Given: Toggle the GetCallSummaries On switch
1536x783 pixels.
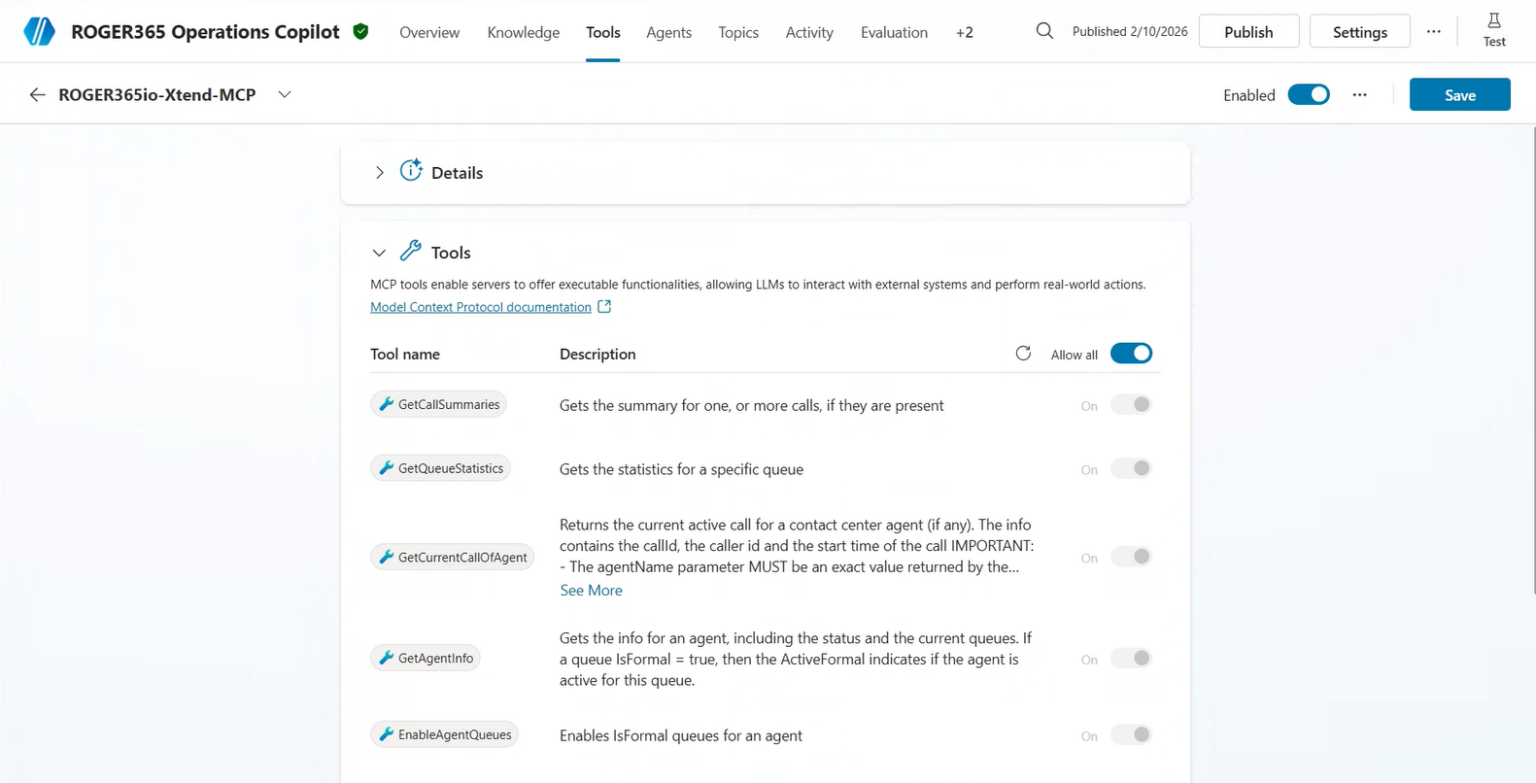Looking at the screenshot, I should pos(1131,405).
